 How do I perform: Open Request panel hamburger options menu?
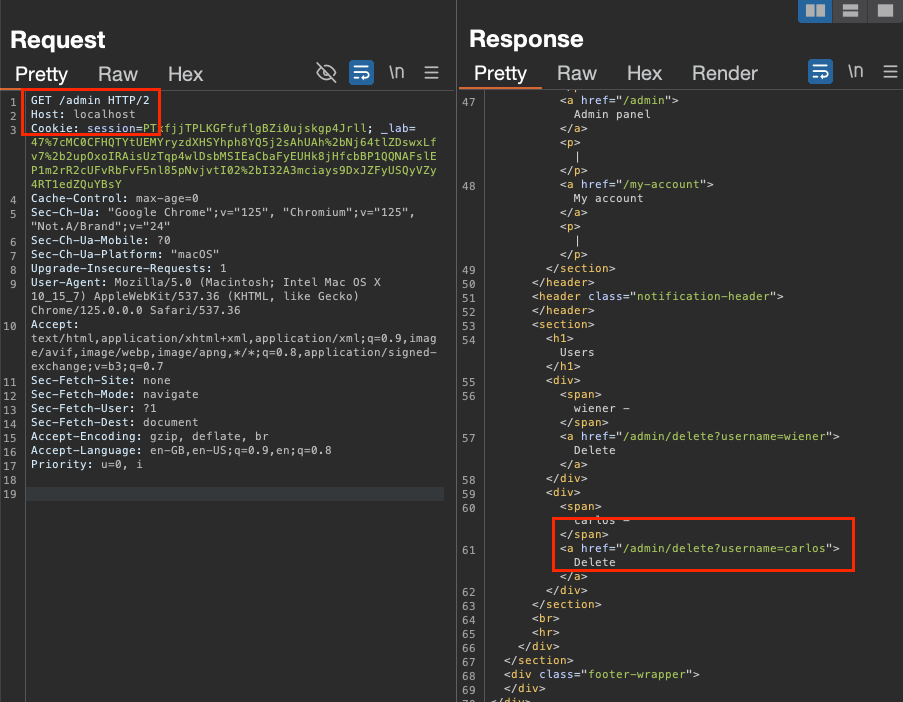[431, 72]
